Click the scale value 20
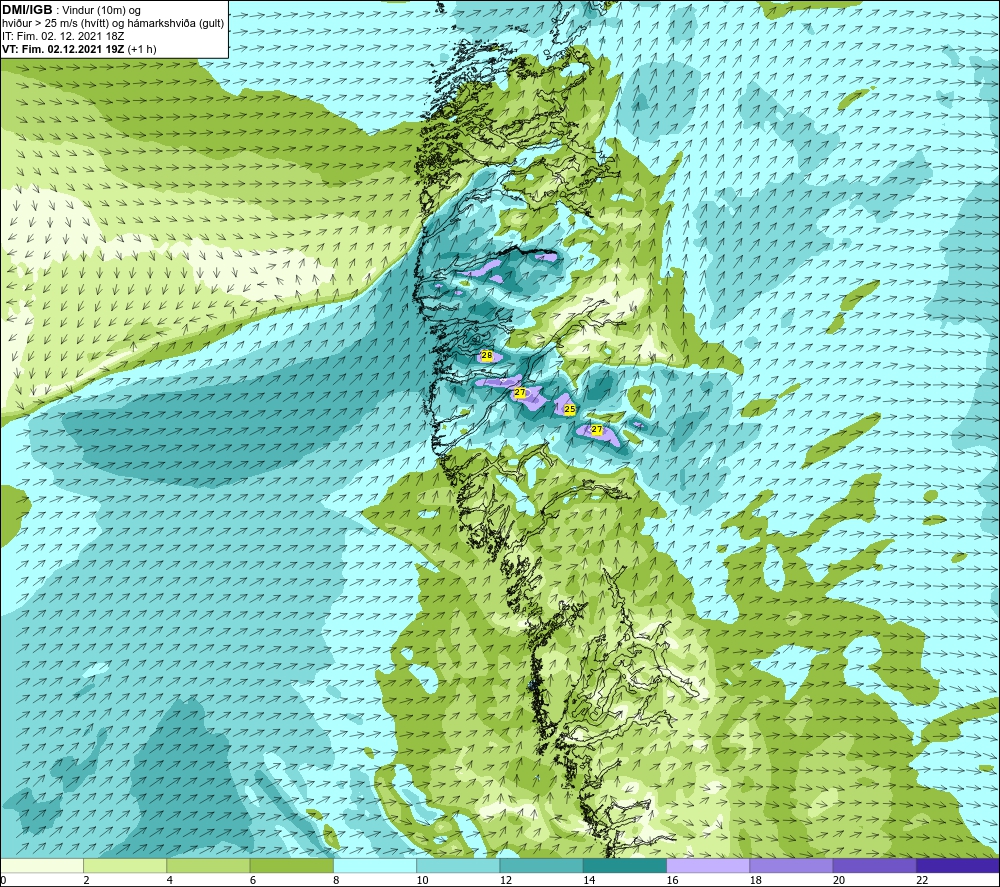Viewport: 1000px width, 887px height. tap(839, 880)
